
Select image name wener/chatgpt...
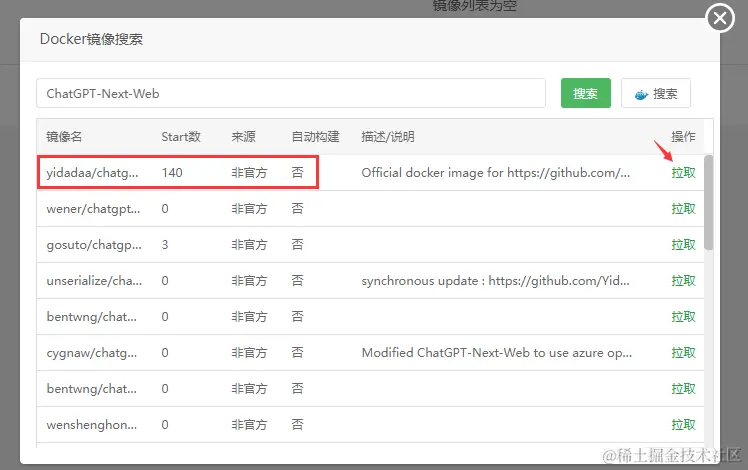click(93, 209)
